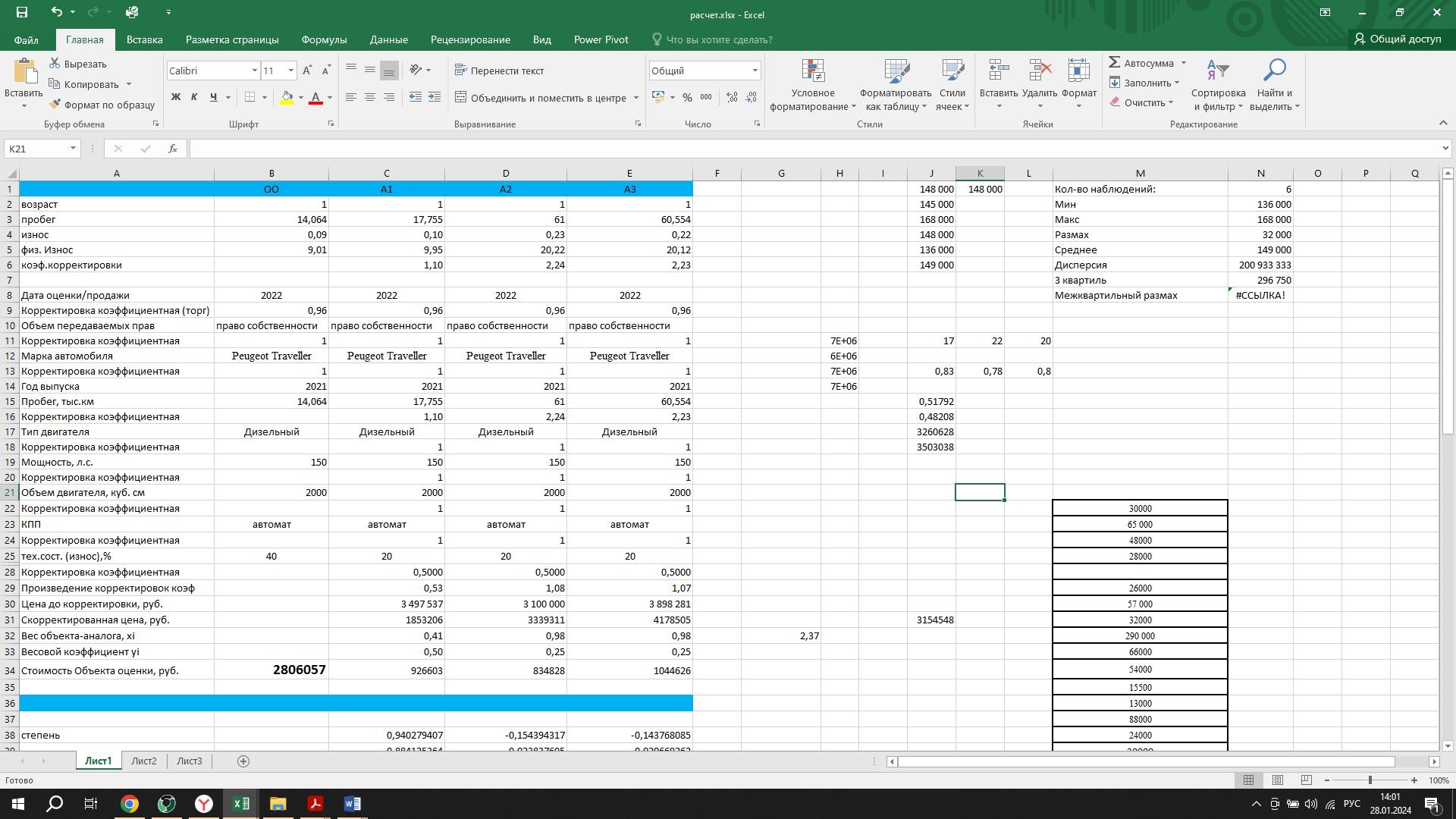Image resolution: width=1456 pixels, height=819 pixels.
Task: Expand the Name Box K21 dropdown
Action: (73, 149)
